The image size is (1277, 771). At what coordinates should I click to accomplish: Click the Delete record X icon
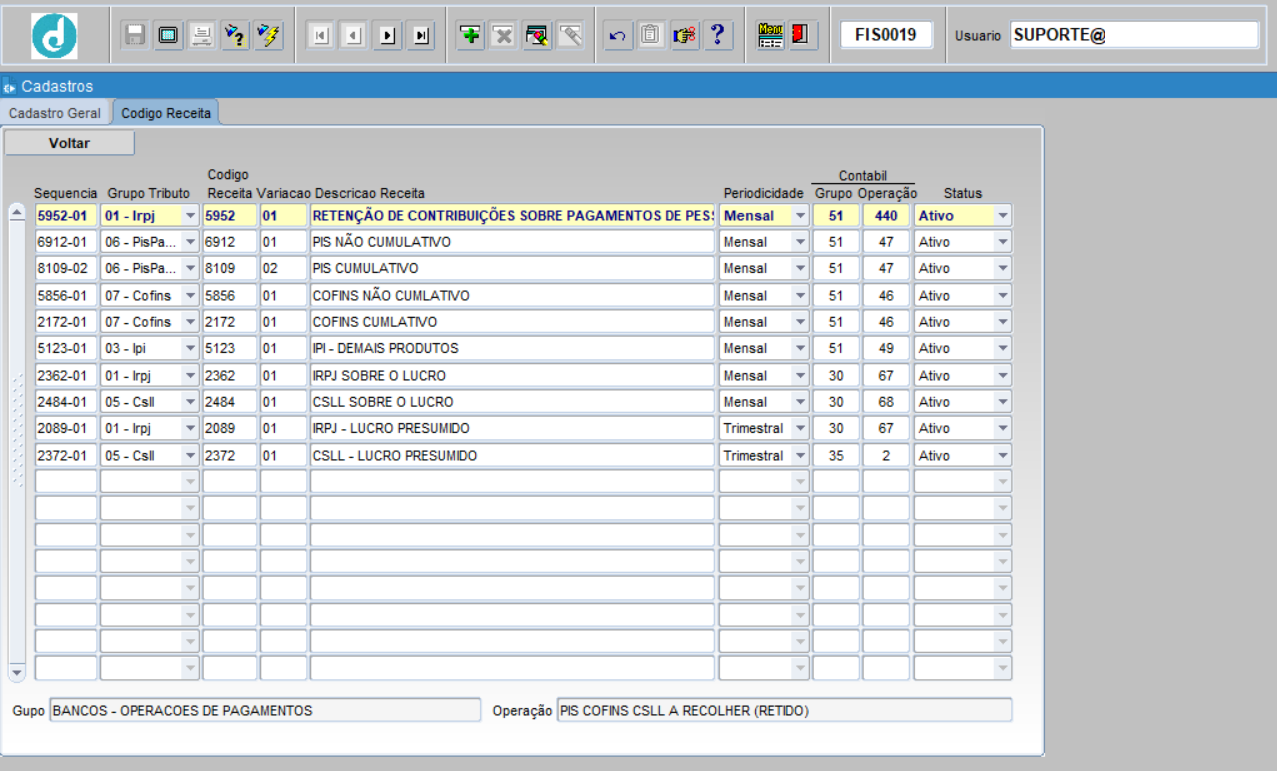click(x=503, y=36)
